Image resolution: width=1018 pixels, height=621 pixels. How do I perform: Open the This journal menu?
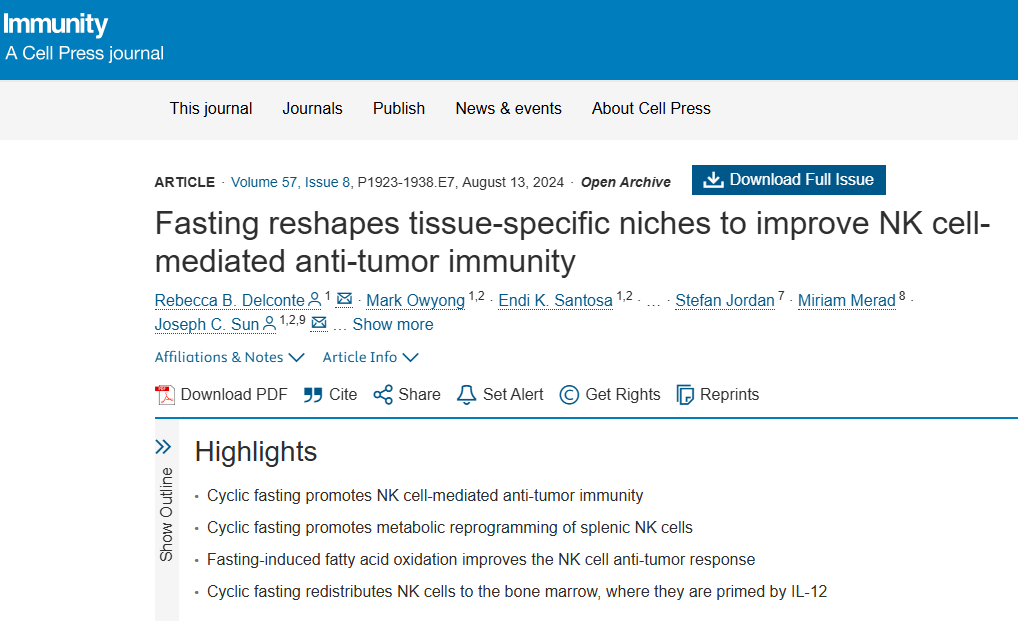tap(211, 109)
